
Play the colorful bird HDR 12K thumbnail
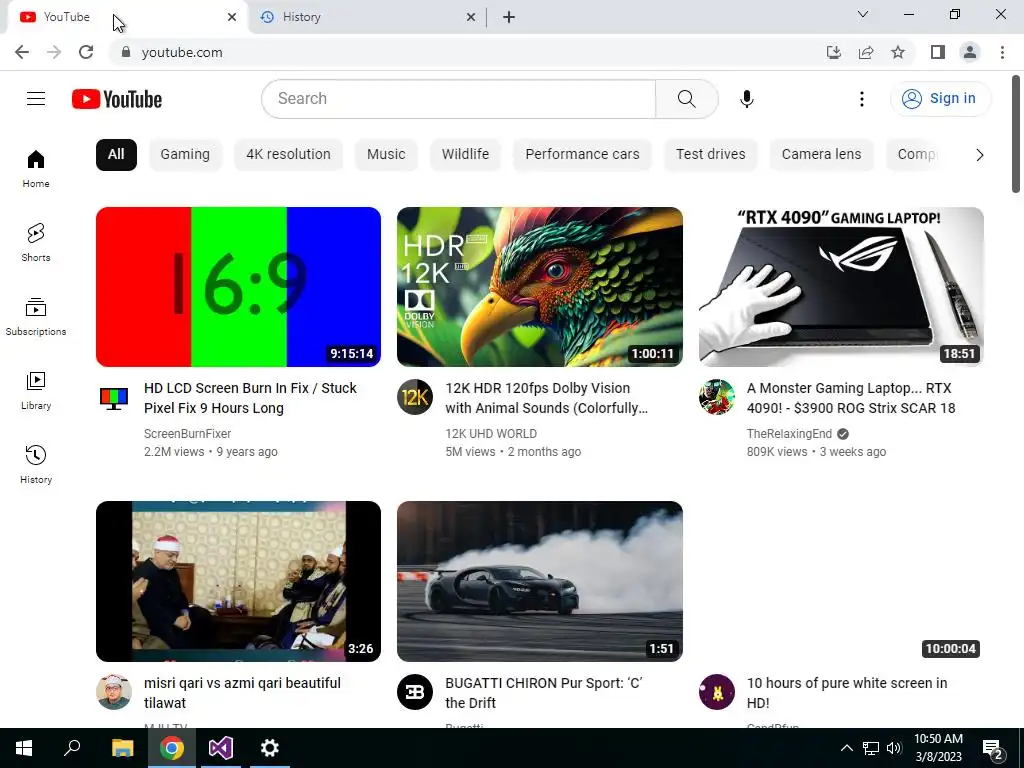point(540,287)
